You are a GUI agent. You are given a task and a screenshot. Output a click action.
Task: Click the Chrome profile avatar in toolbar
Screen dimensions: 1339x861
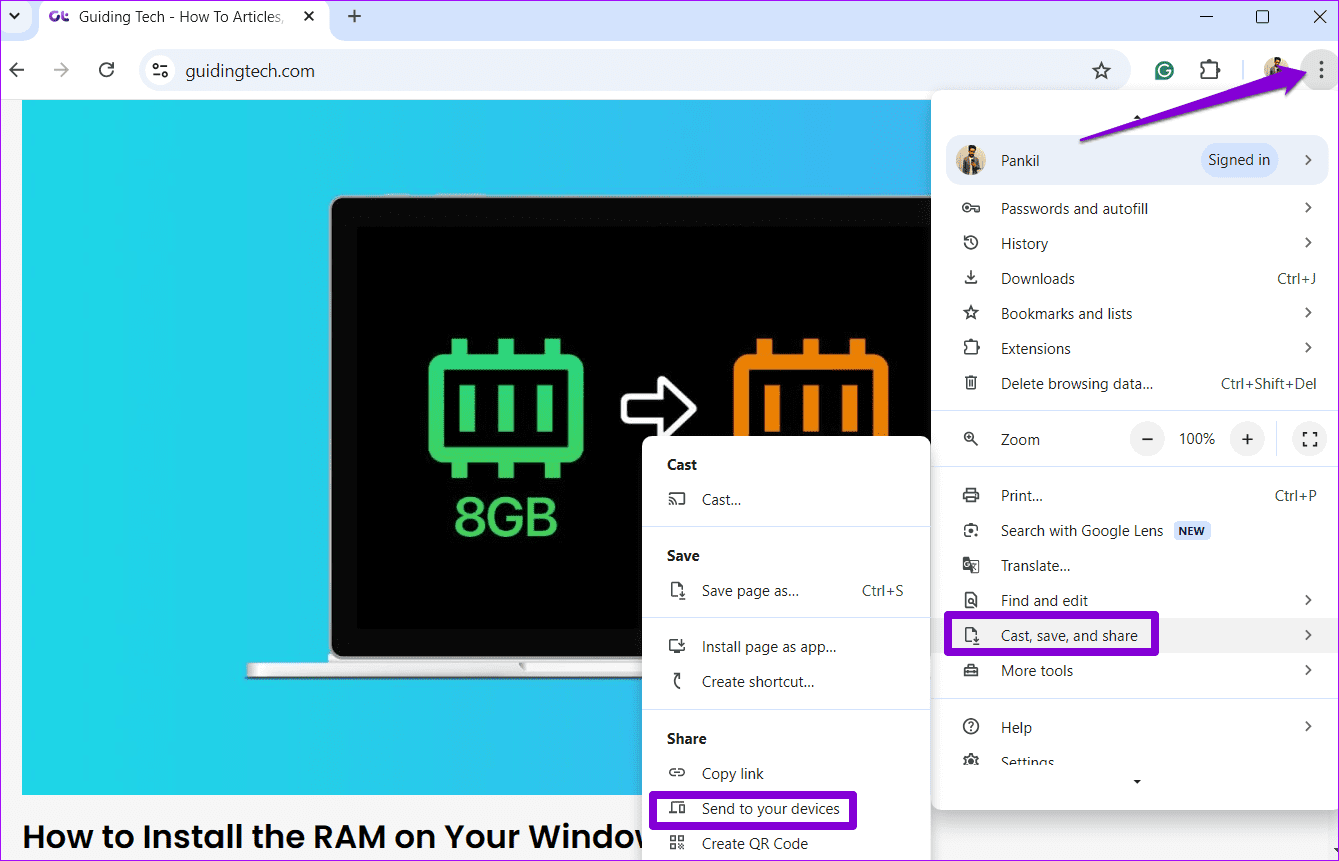1275,70
